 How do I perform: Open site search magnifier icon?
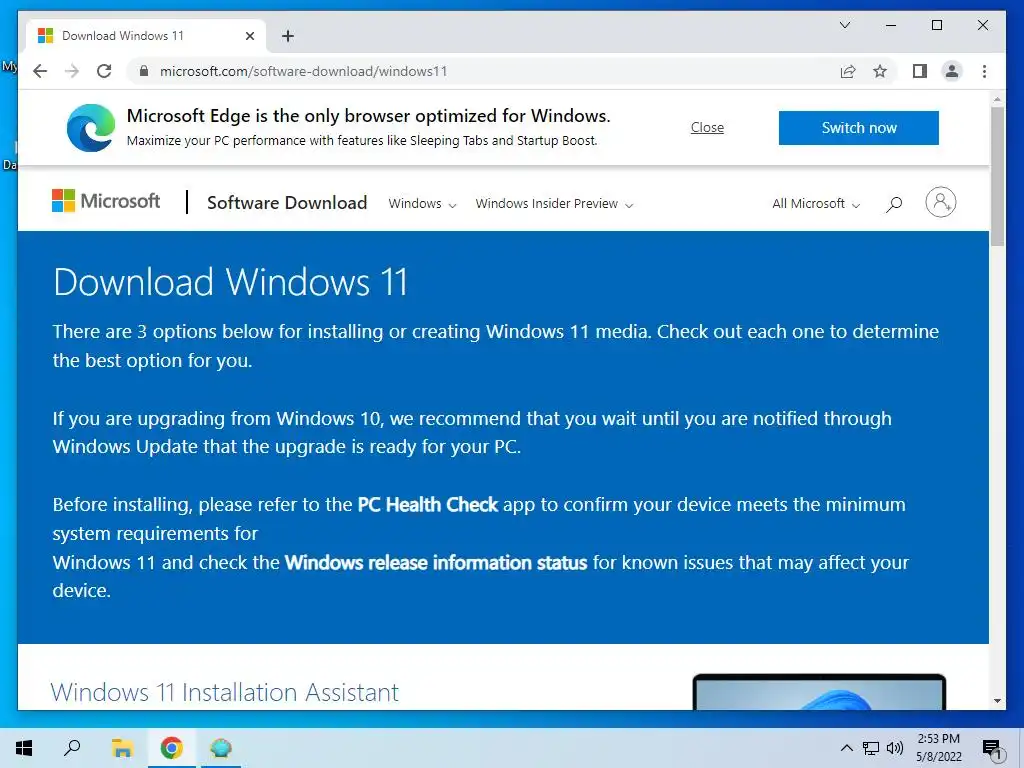[894, 204]
